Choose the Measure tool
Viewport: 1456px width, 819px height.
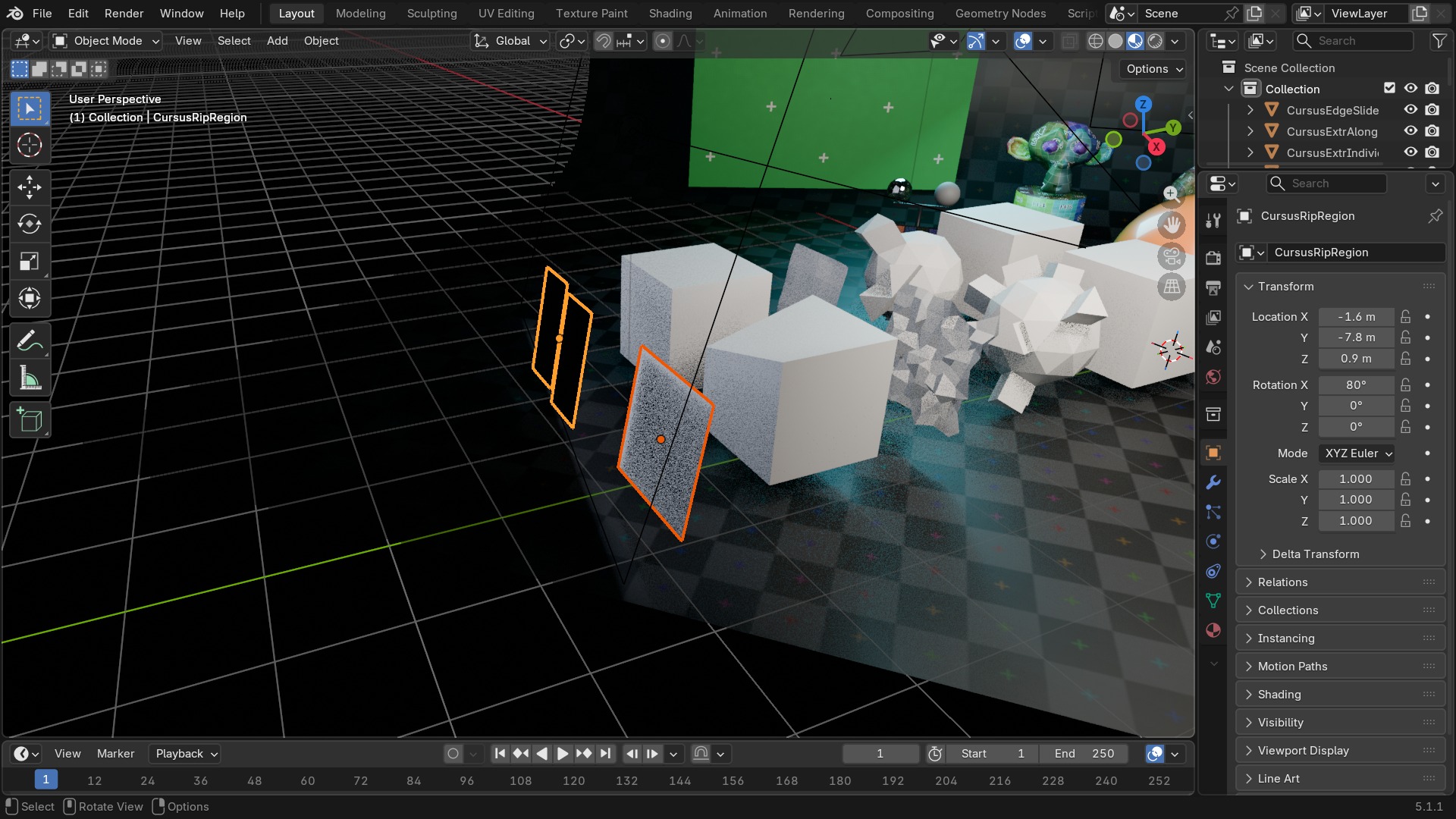point(30,378)
